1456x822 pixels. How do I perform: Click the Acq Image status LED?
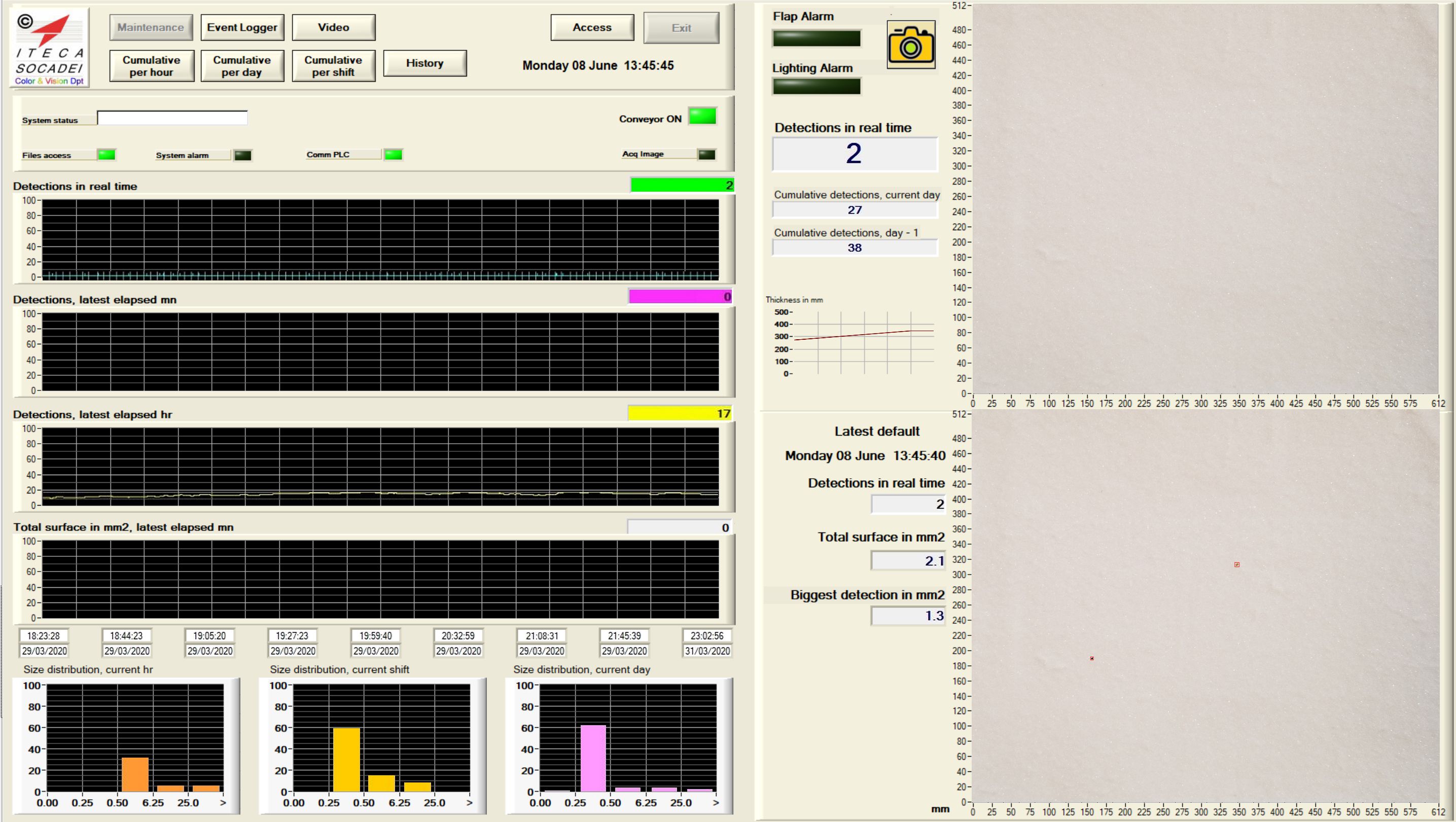[x=706, y=154]
